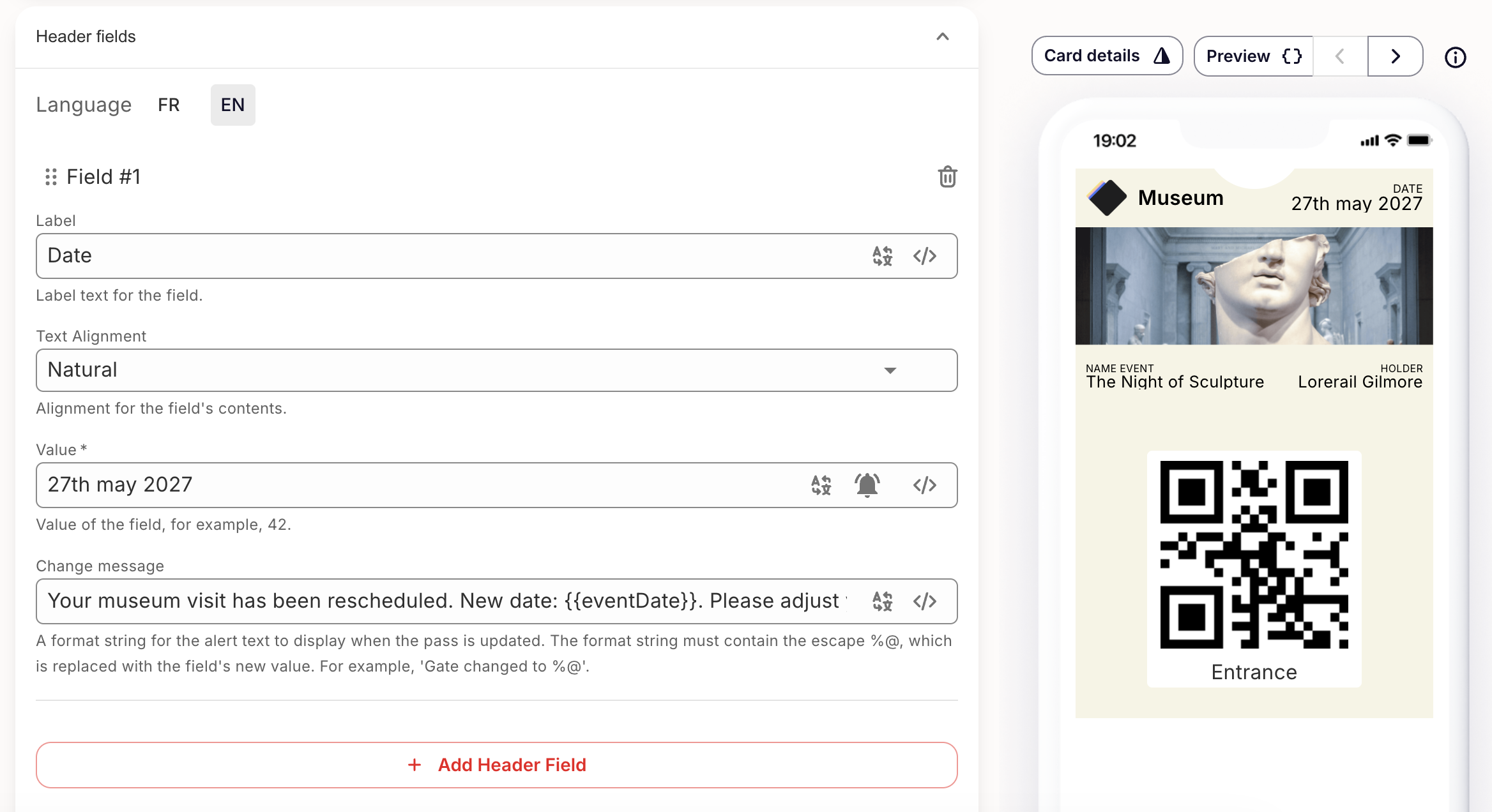Open translation options for the Label field
The image size is (1492, 812).
[x=882, y=256]
